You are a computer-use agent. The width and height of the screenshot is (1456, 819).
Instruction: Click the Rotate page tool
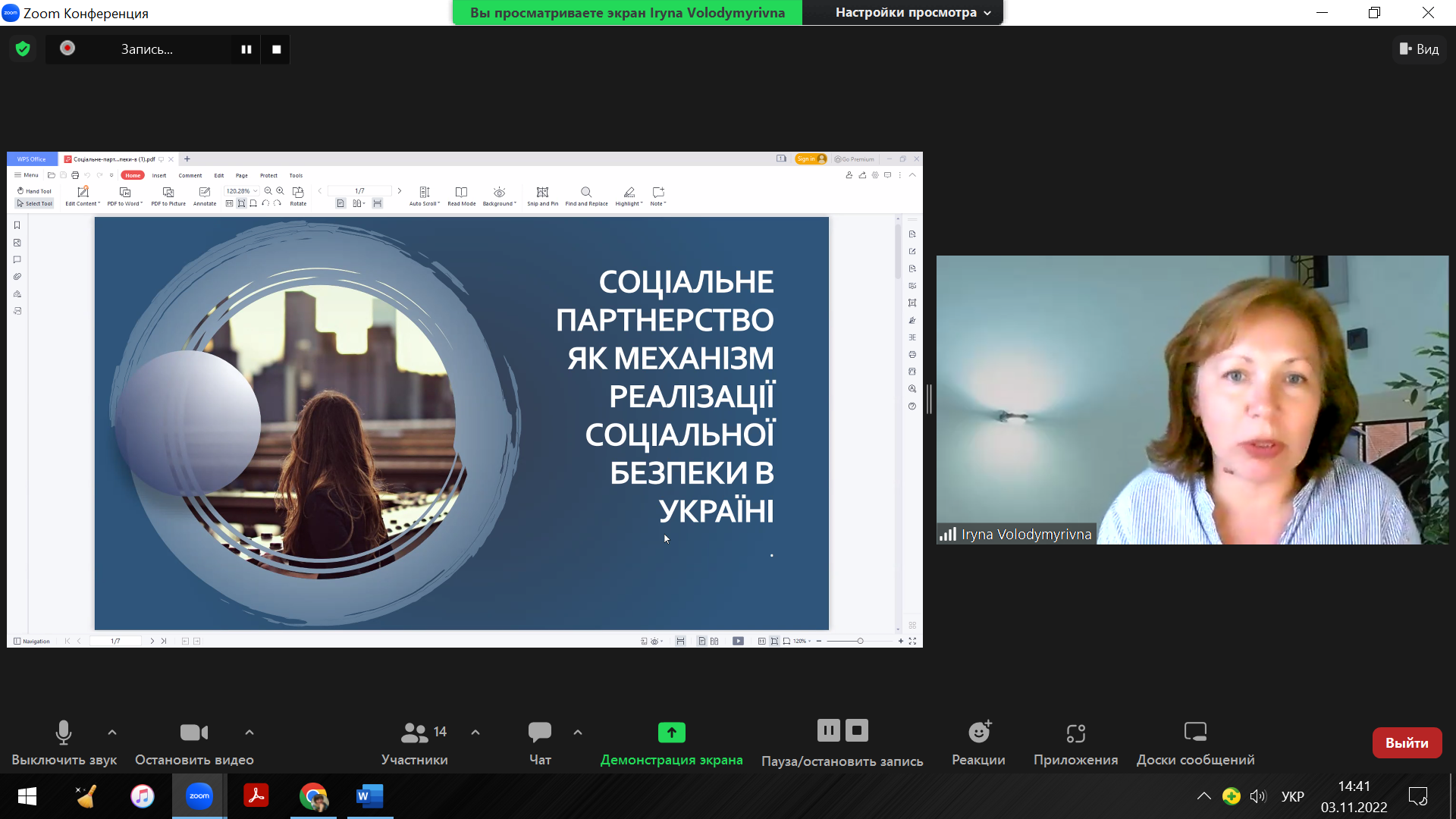pos(299,196)
